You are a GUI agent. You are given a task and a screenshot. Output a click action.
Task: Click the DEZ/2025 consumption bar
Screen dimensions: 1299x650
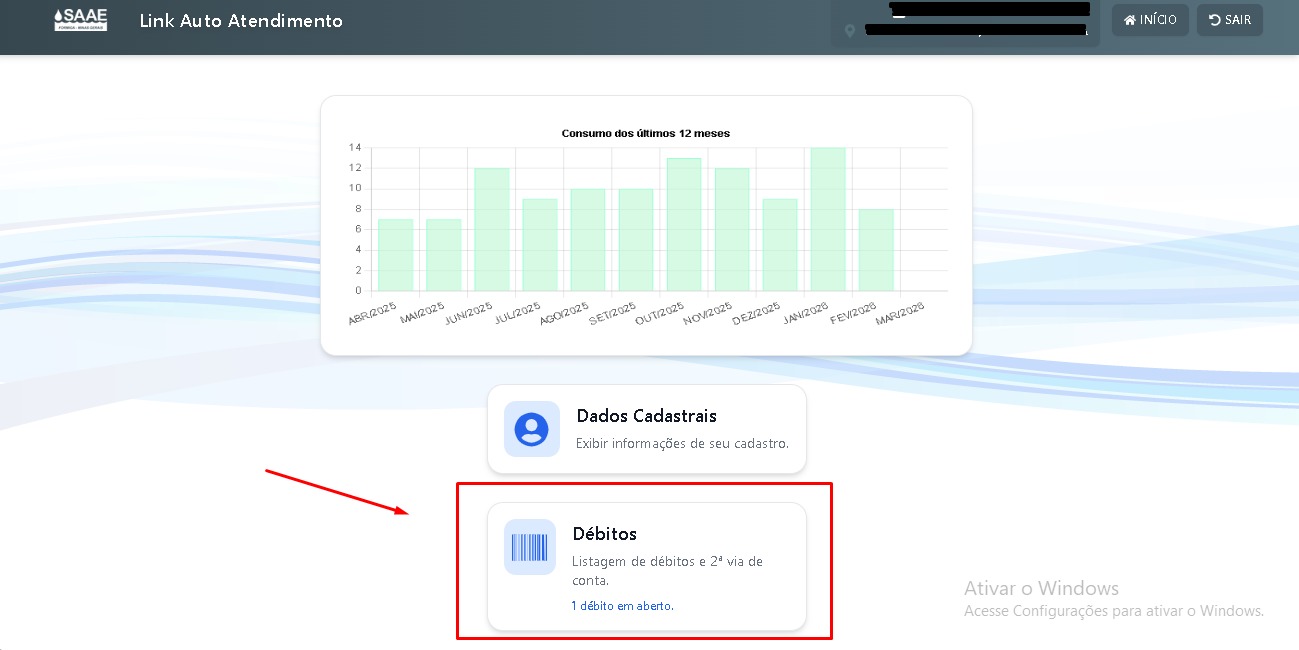click(x=780, y=245)
